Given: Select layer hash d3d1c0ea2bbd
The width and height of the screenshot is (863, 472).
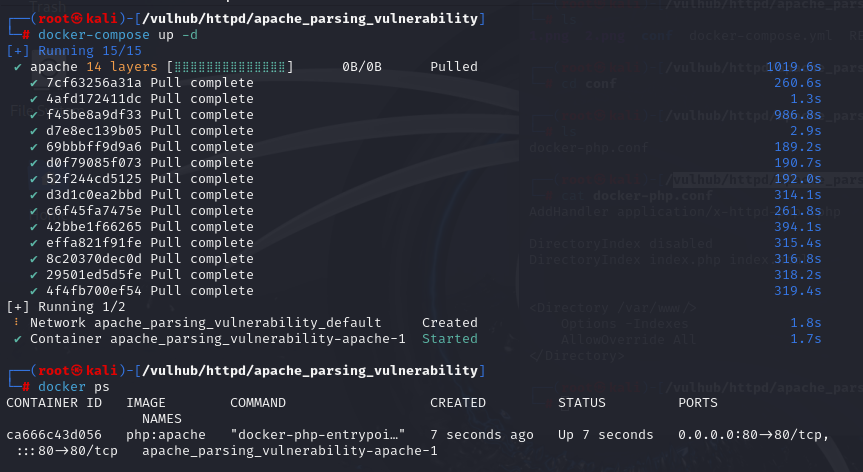Looking at the screenshot, I should click(x=94, y=195).
